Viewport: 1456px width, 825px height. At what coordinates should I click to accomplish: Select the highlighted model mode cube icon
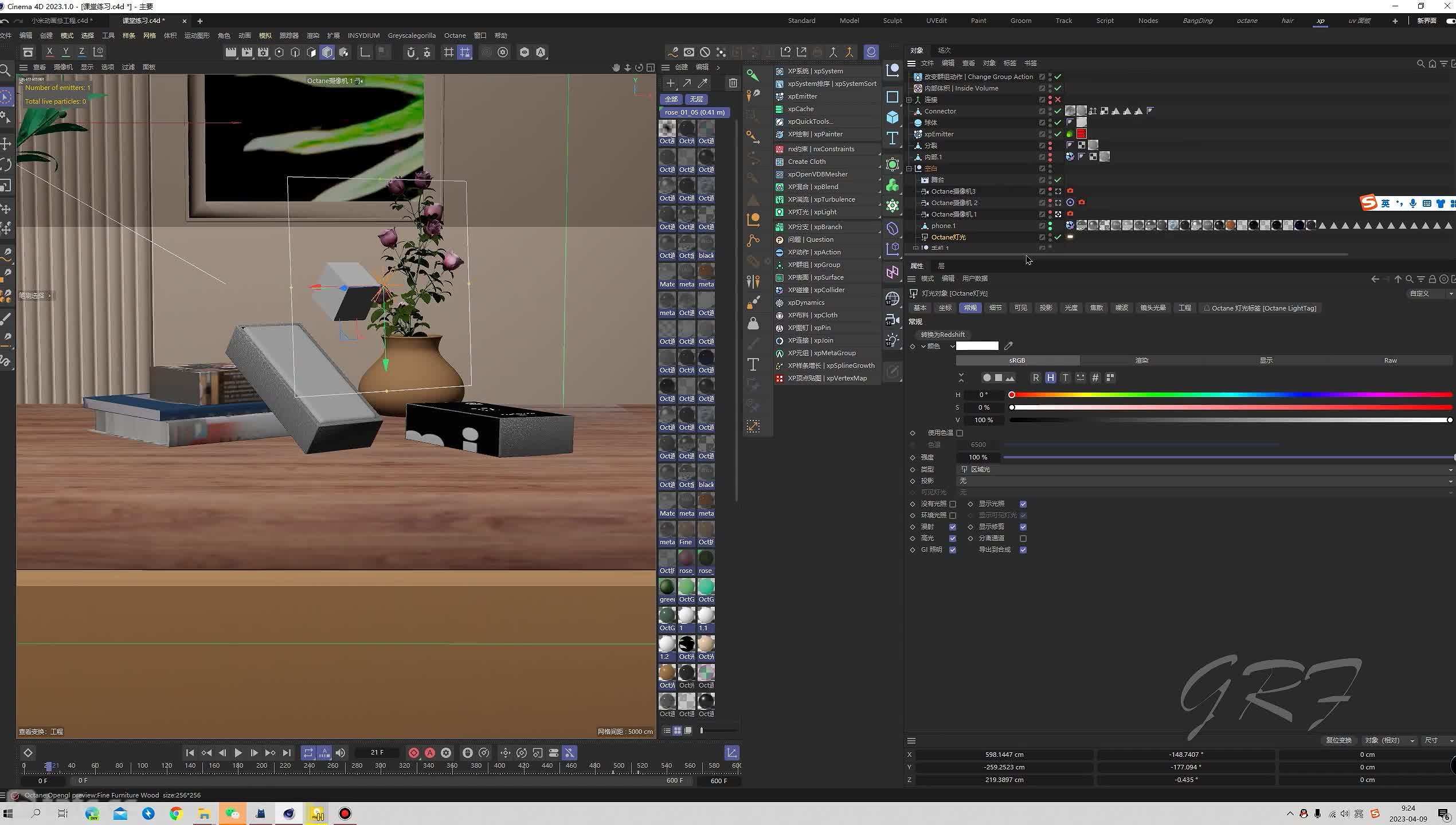(327, 52)
